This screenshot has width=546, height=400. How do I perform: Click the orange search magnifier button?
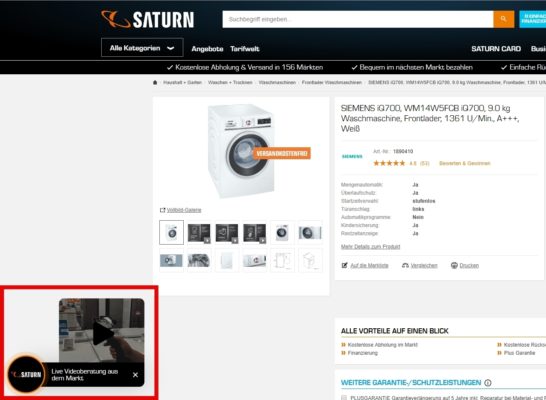[504, 19]
